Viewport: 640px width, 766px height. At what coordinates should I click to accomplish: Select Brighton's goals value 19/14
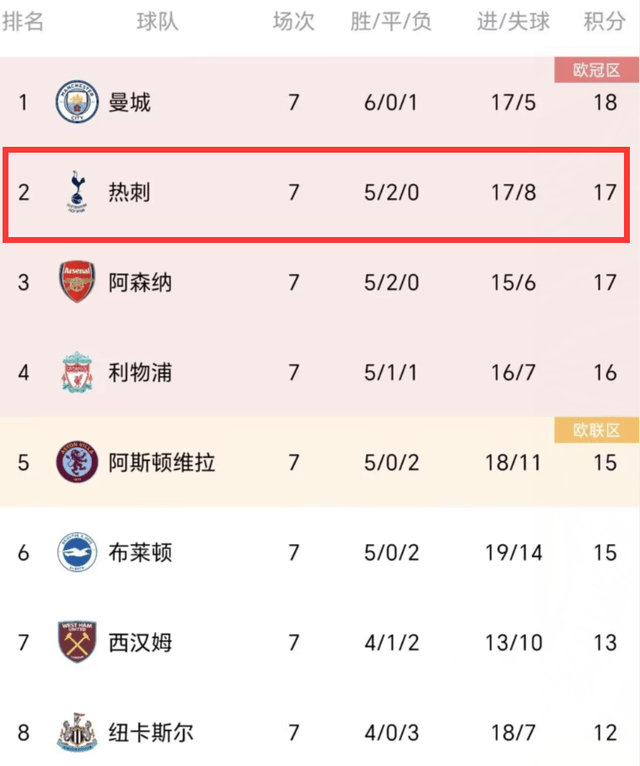tap(513, 553)
